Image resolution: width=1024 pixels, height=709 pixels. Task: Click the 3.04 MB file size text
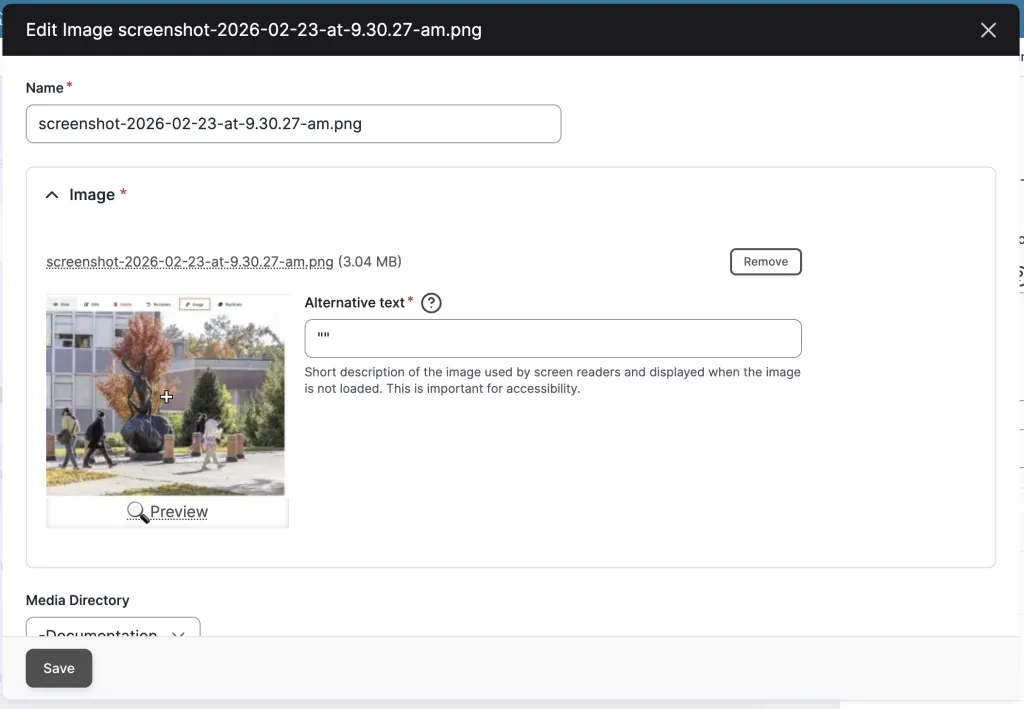(x=370, y=262)
